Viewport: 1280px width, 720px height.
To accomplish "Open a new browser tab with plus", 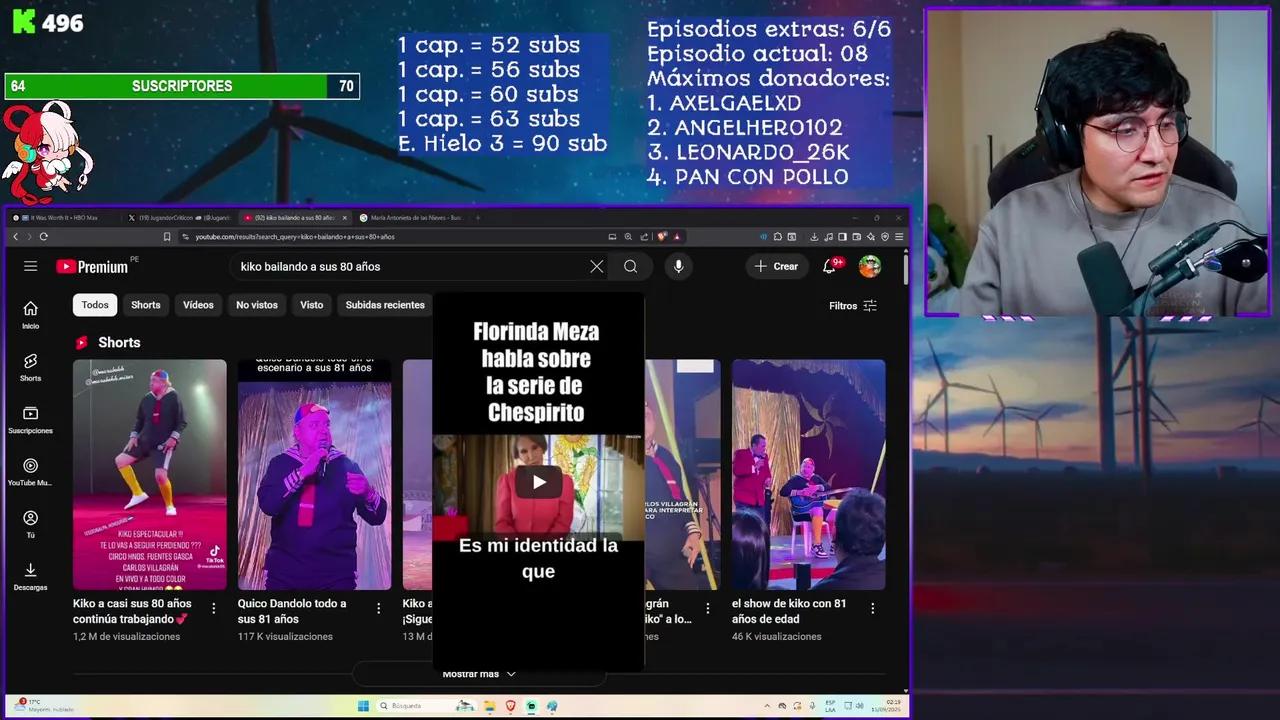I will pos(478,217).
